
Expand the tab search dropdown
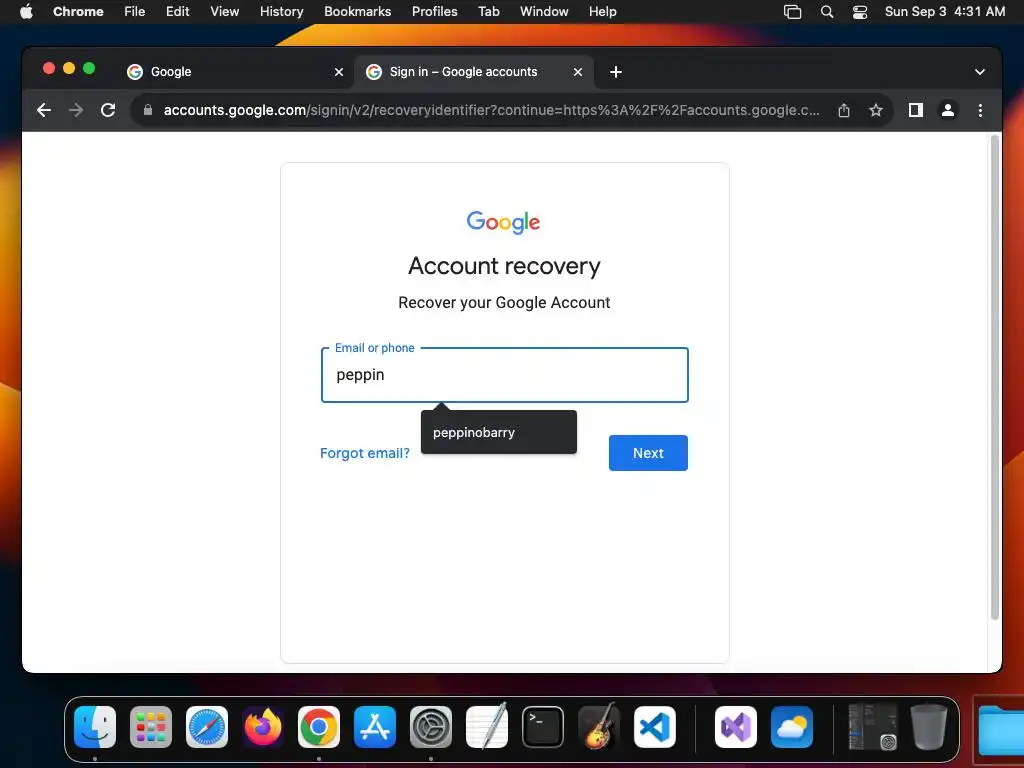pyautogui.click(x=980, y=72)
